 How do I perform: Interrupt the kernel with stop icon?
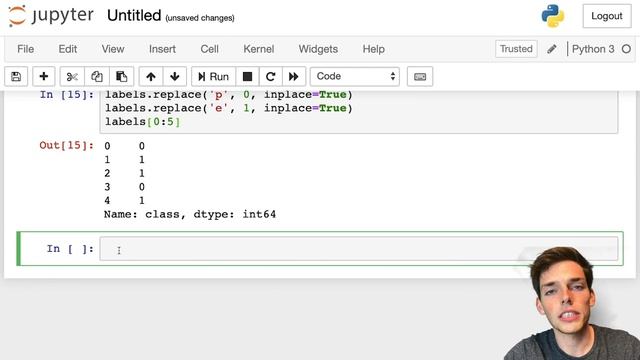247,76
